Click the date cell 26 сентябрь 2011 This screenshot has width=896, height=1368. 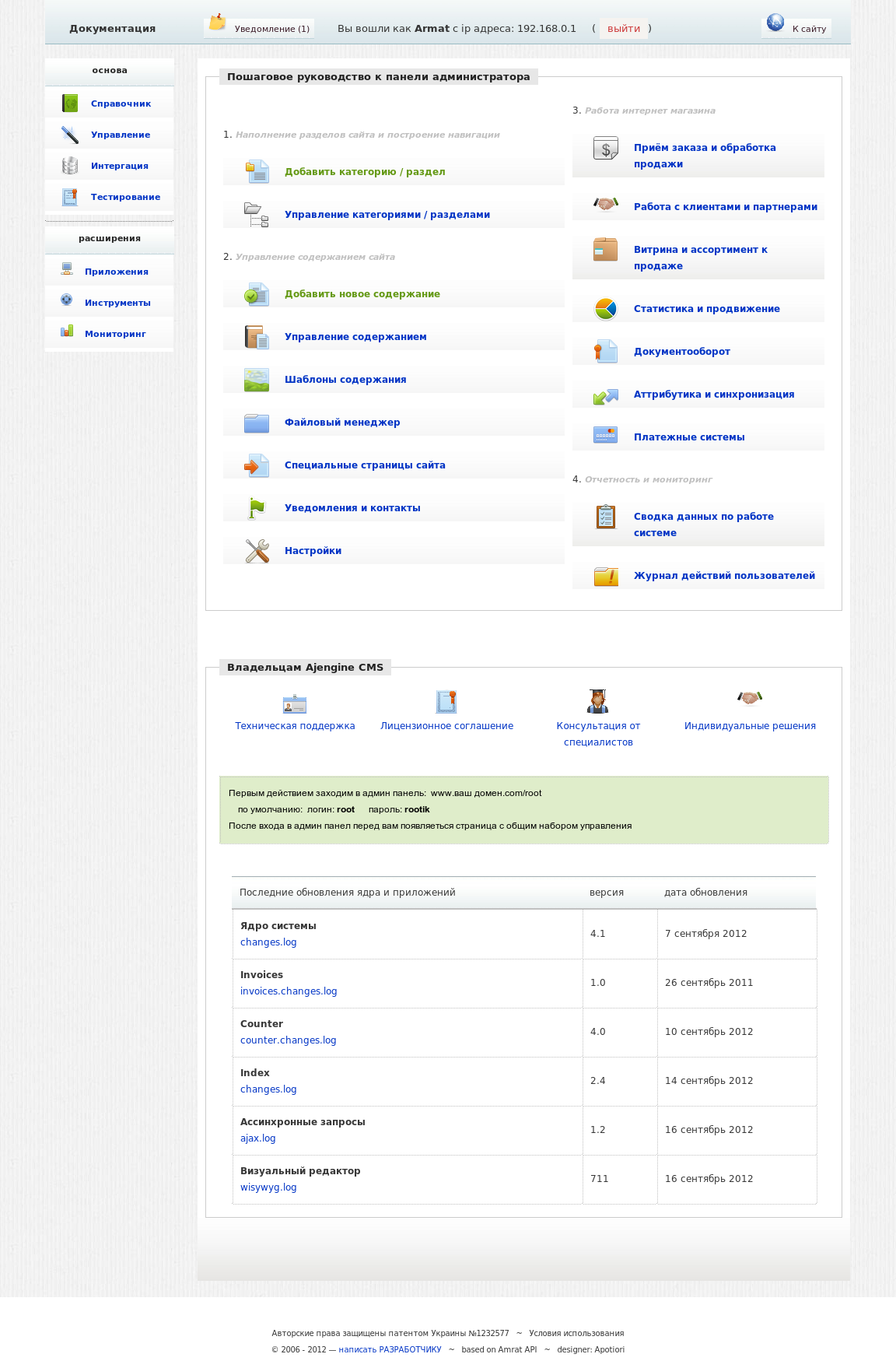click(x=737, y=983)
